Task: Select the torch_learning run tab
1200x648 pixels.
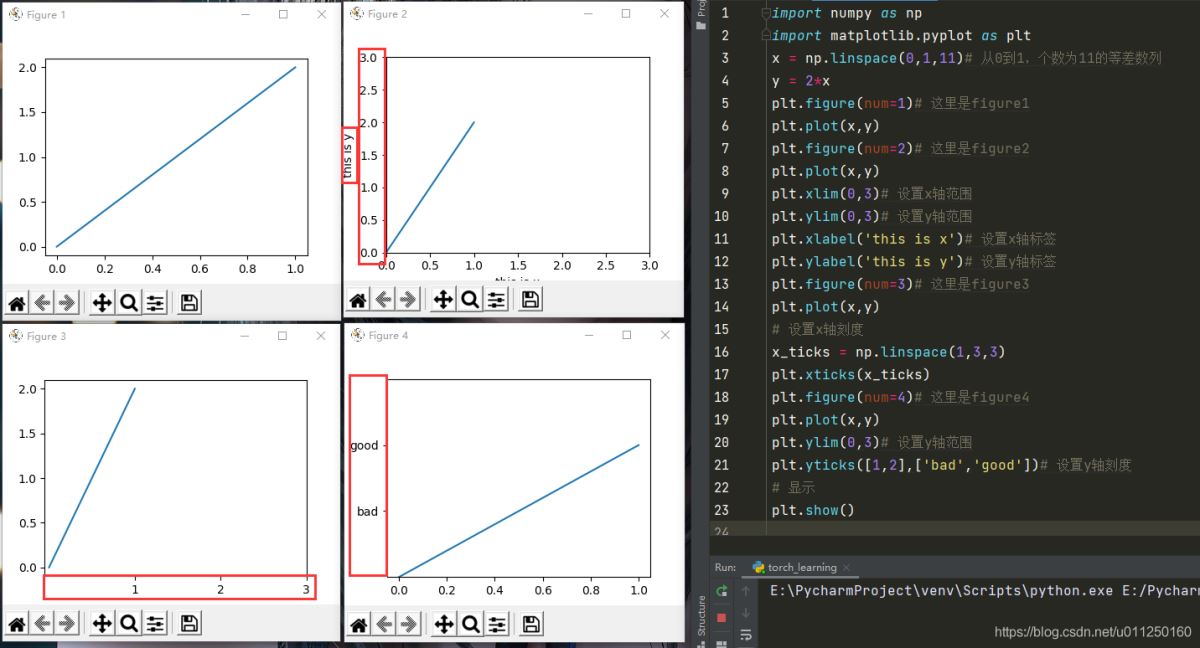Action: click(x=802, y=567)
